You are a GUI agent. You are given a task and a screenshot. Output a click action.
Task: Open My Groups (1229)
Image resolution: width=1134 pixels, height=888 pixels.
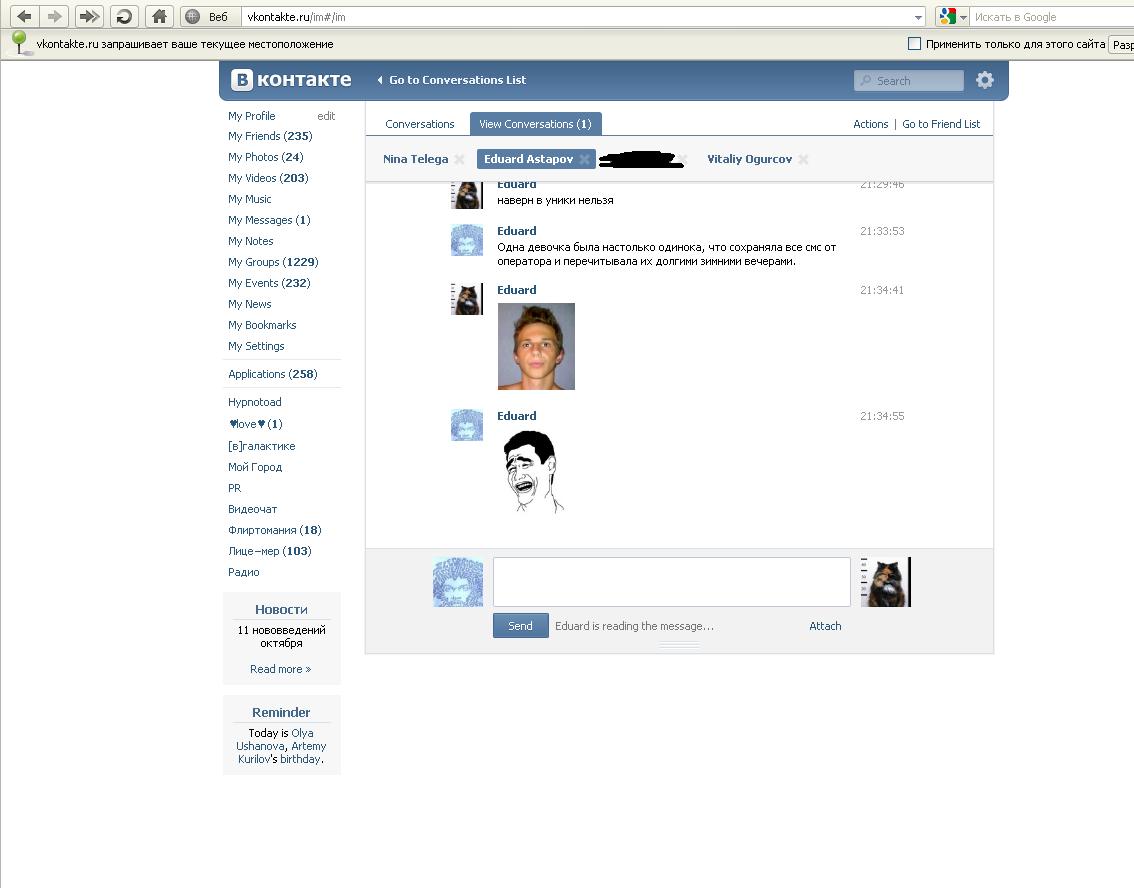(x=273, y=262)
